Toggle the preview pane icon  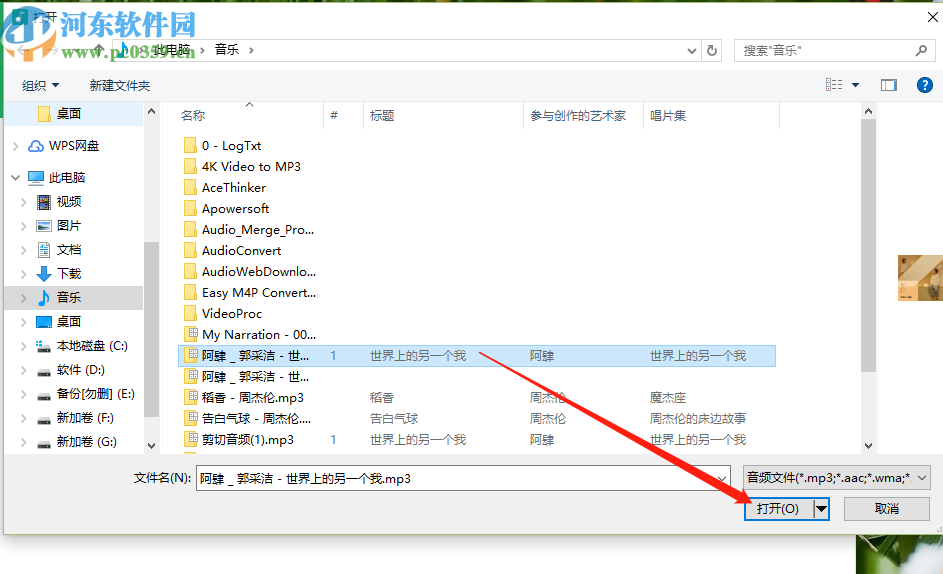point(888,85)
